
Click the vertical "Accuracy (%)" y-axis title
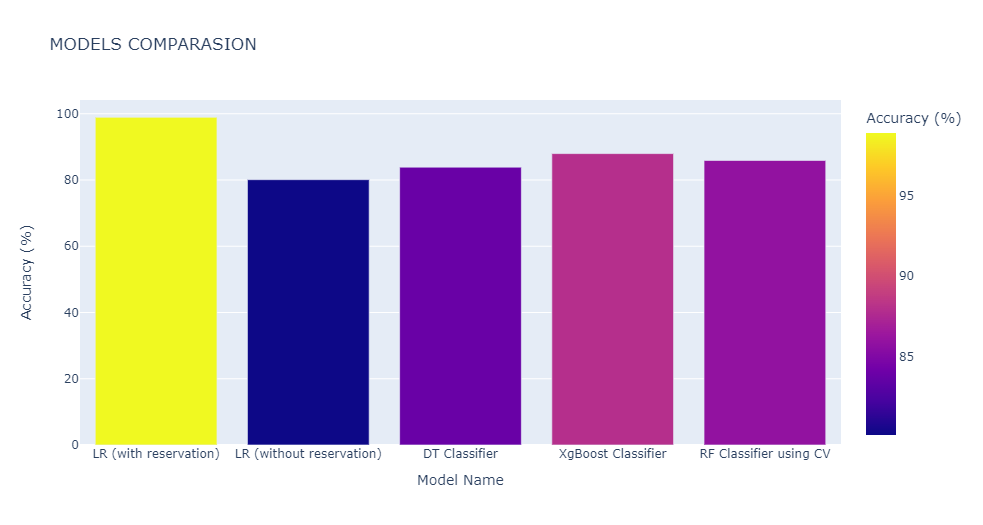27,272
